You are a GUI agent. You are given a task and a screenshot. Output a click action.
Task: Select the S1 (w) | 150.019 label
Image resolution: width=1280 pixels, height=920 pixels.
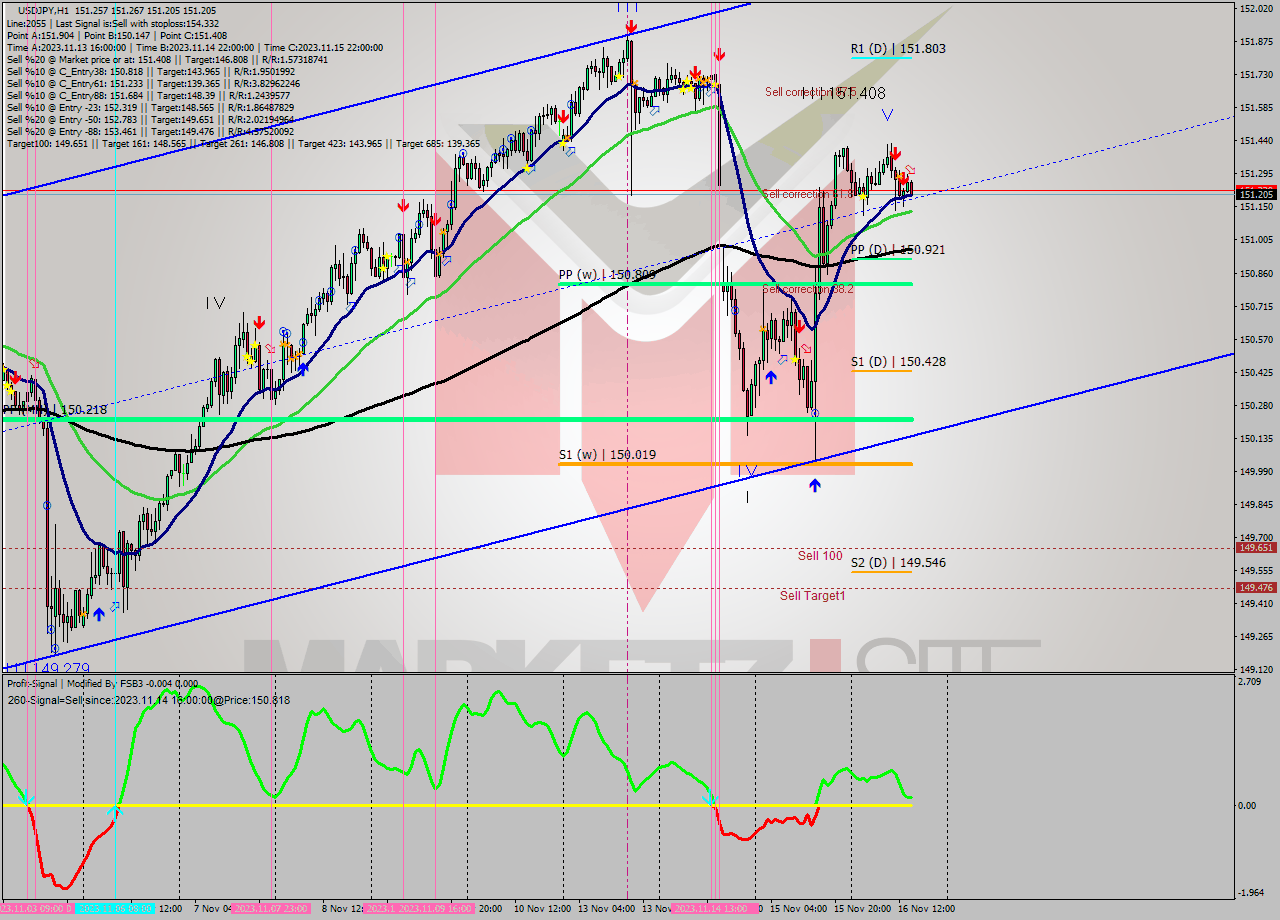pyautogui.click(x=607, y=454)
